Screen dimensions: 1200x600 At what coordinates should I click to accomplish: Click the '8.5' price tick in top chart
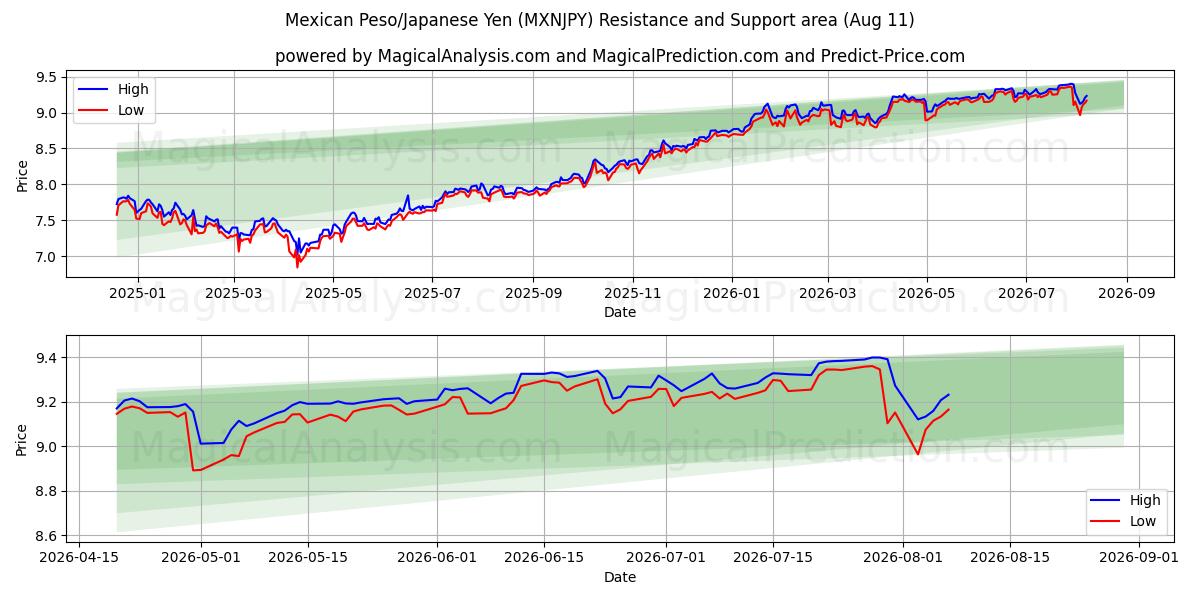(45, 149)
